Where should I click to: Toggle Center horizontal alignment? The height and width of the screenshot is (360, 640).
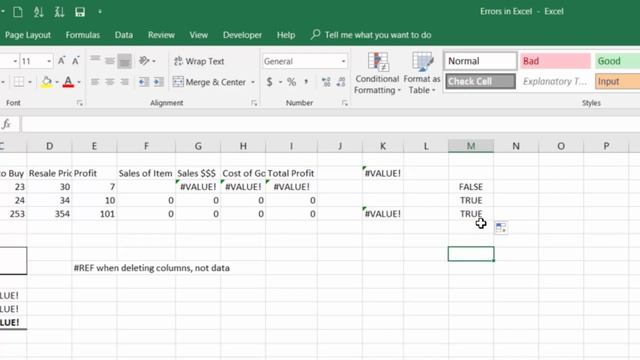click(x=109, y=82)
